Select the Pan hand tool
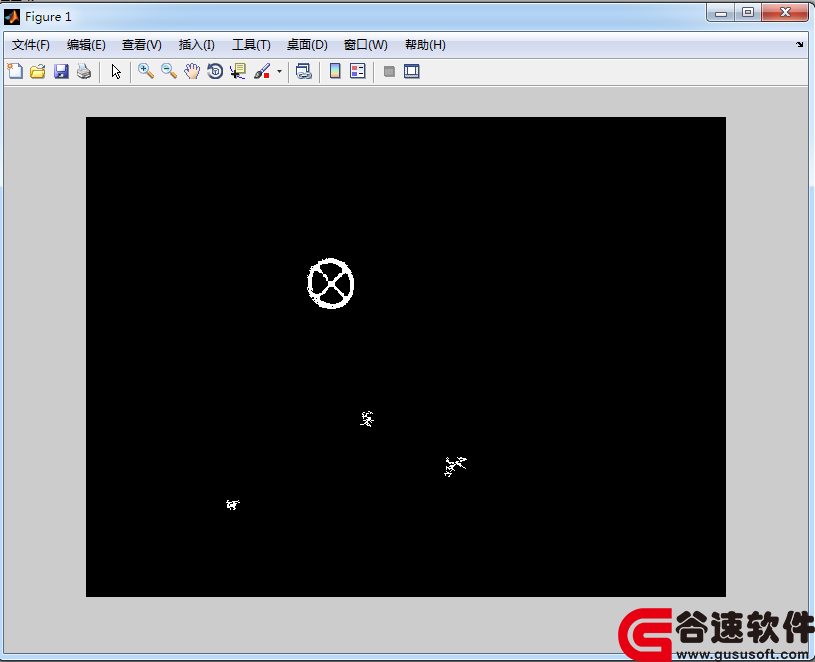This screenshot has height=662, width=815. 192,71
